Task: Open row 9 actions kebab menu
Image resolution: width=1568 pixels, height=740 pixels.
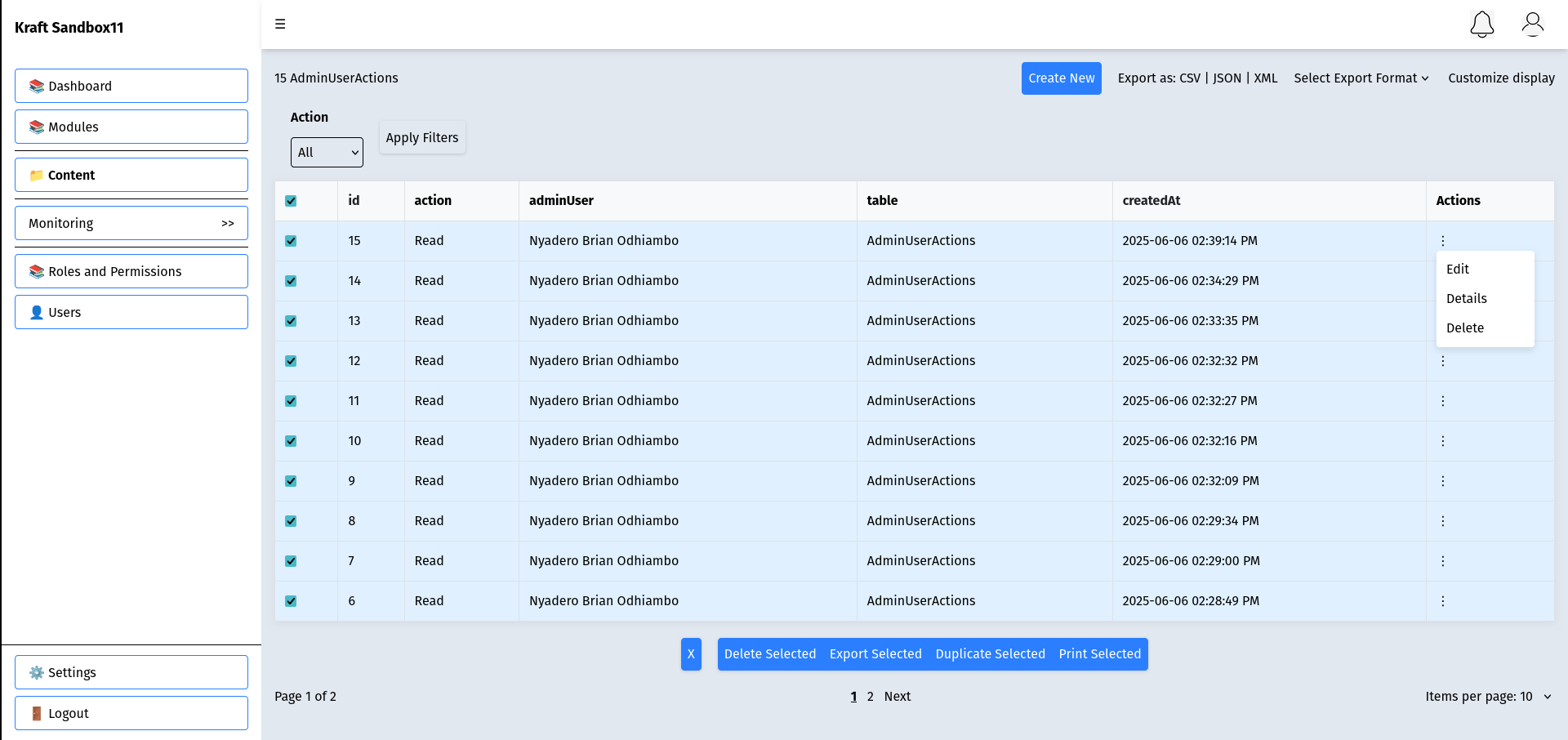Action: point(1443,481)
